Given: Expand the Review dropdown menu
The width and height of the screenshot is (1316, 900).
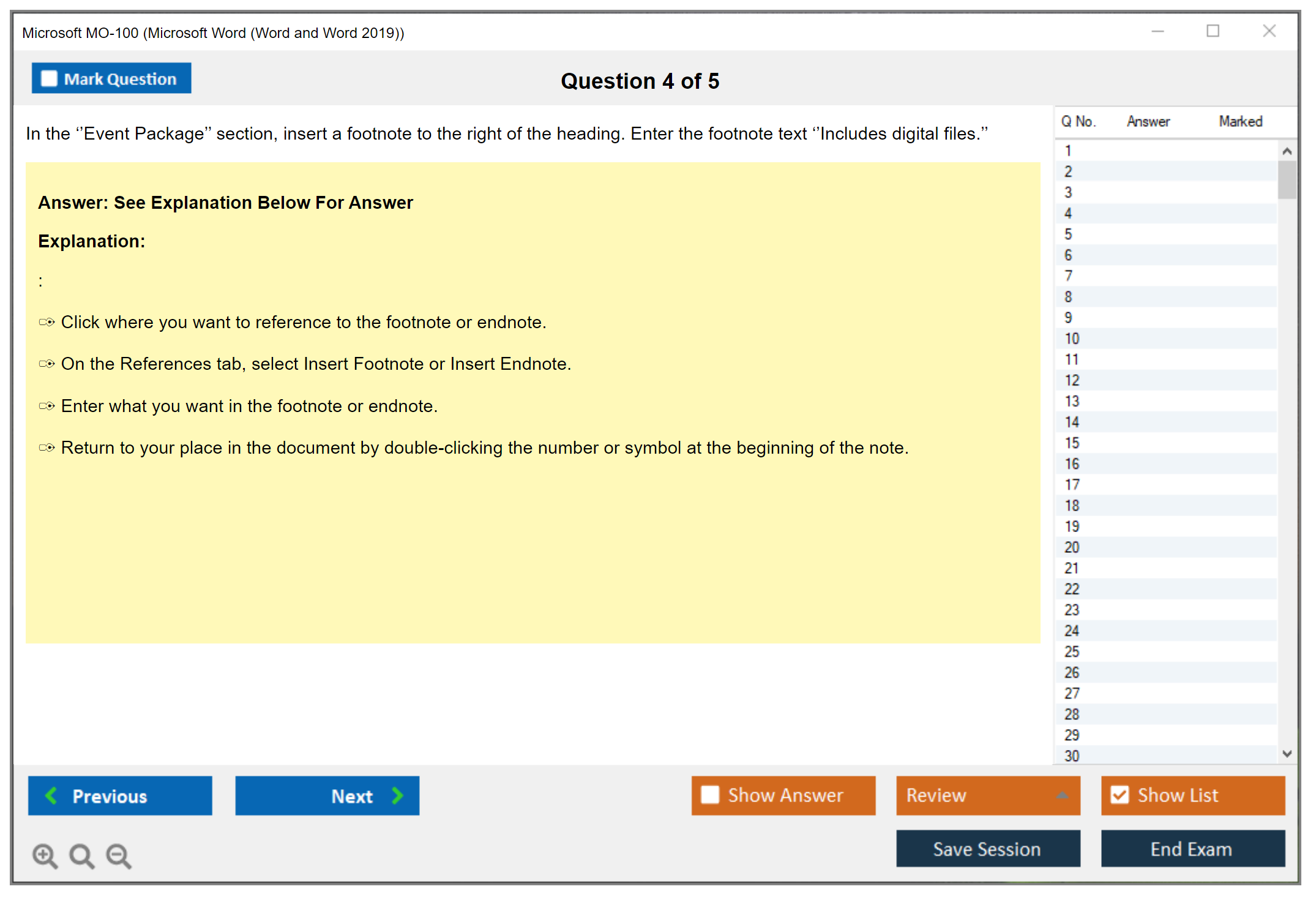Looking at the screenshot, I should coord(1062,795).
